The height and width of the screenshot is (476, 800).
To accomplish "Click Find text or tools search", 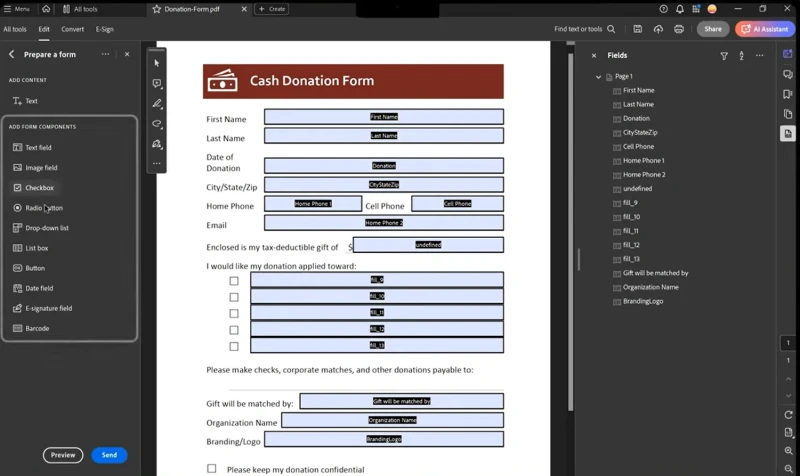I will tap(585, 29).
